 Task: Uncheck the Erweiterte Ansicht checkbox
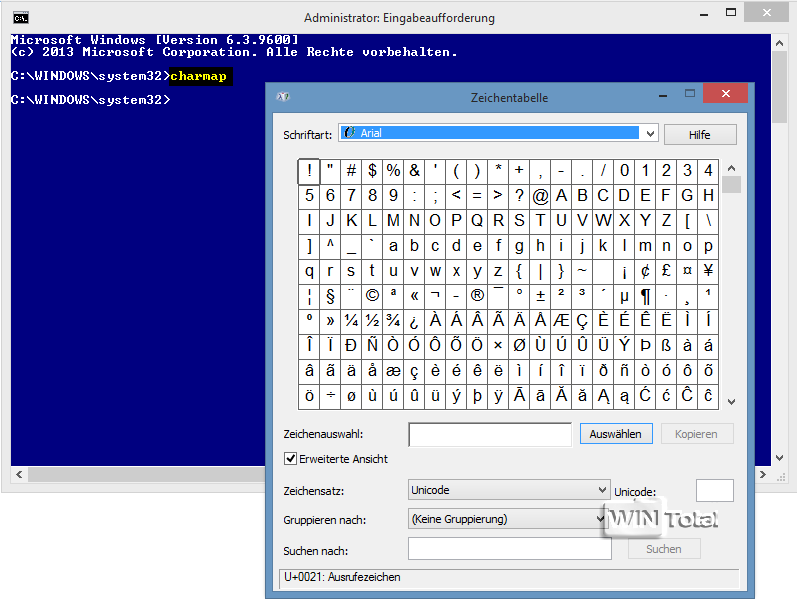[291, 459]
